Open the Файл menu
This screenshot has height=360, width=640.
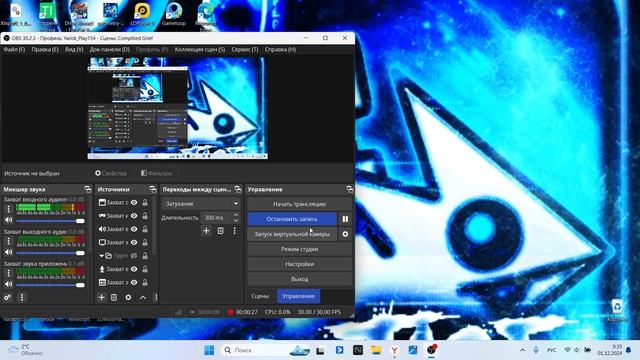14,49
